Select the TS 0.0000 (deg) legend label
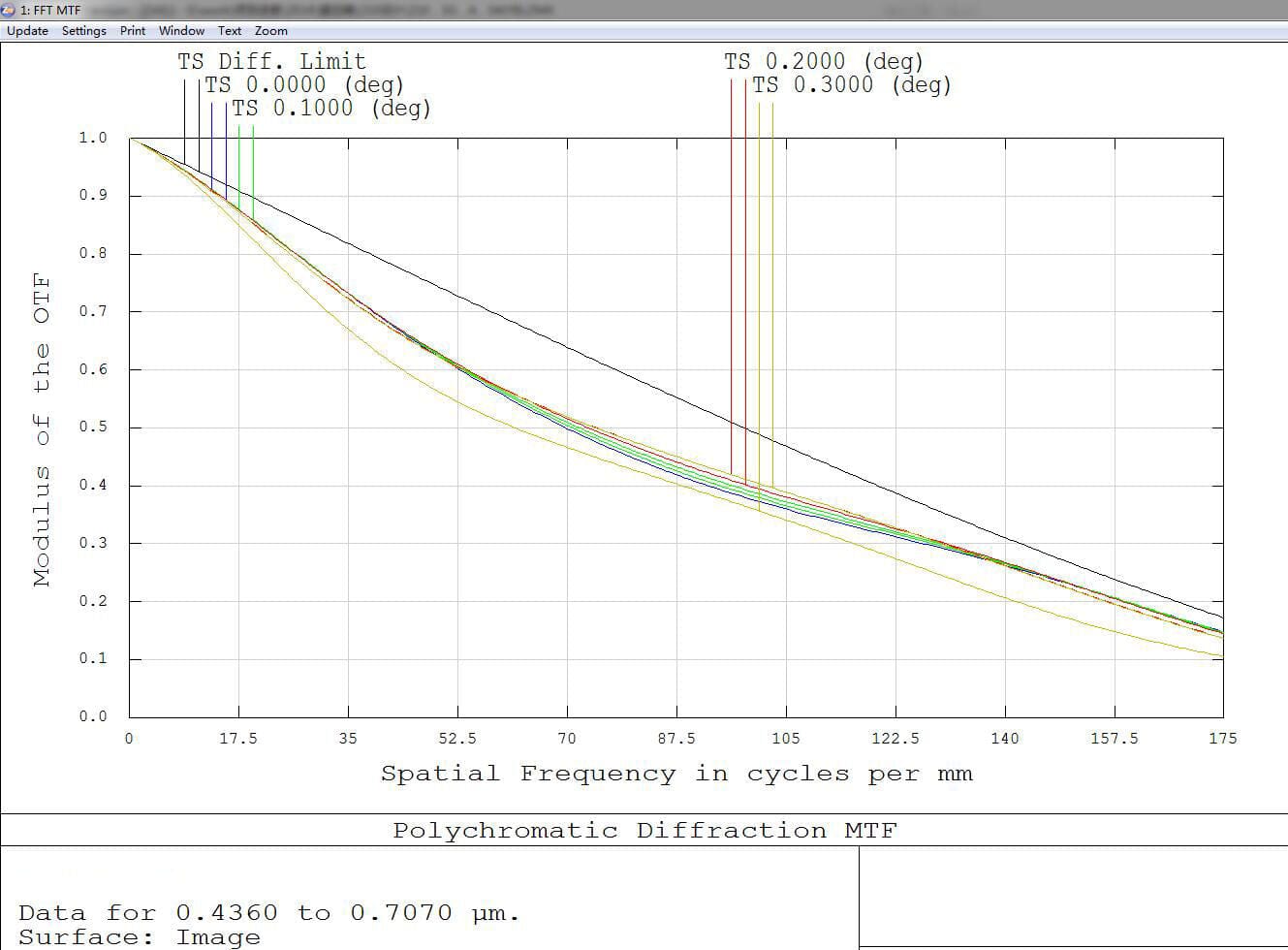Image resolution: width=1288 pixels, height=950 pixels. pyautogui.click(x=303, y=85)
